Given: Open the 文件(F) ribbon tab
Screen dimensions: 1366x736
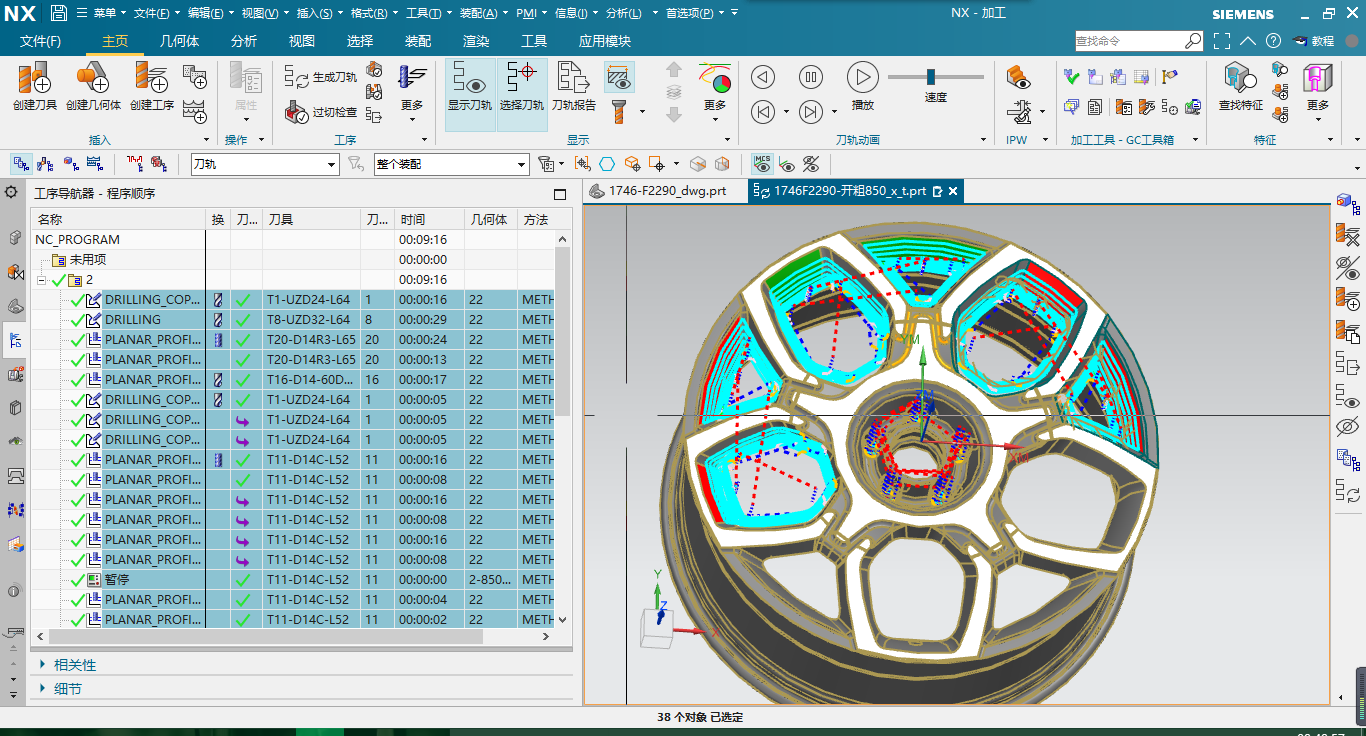Looking at the screenshot, I should point(40,41).
